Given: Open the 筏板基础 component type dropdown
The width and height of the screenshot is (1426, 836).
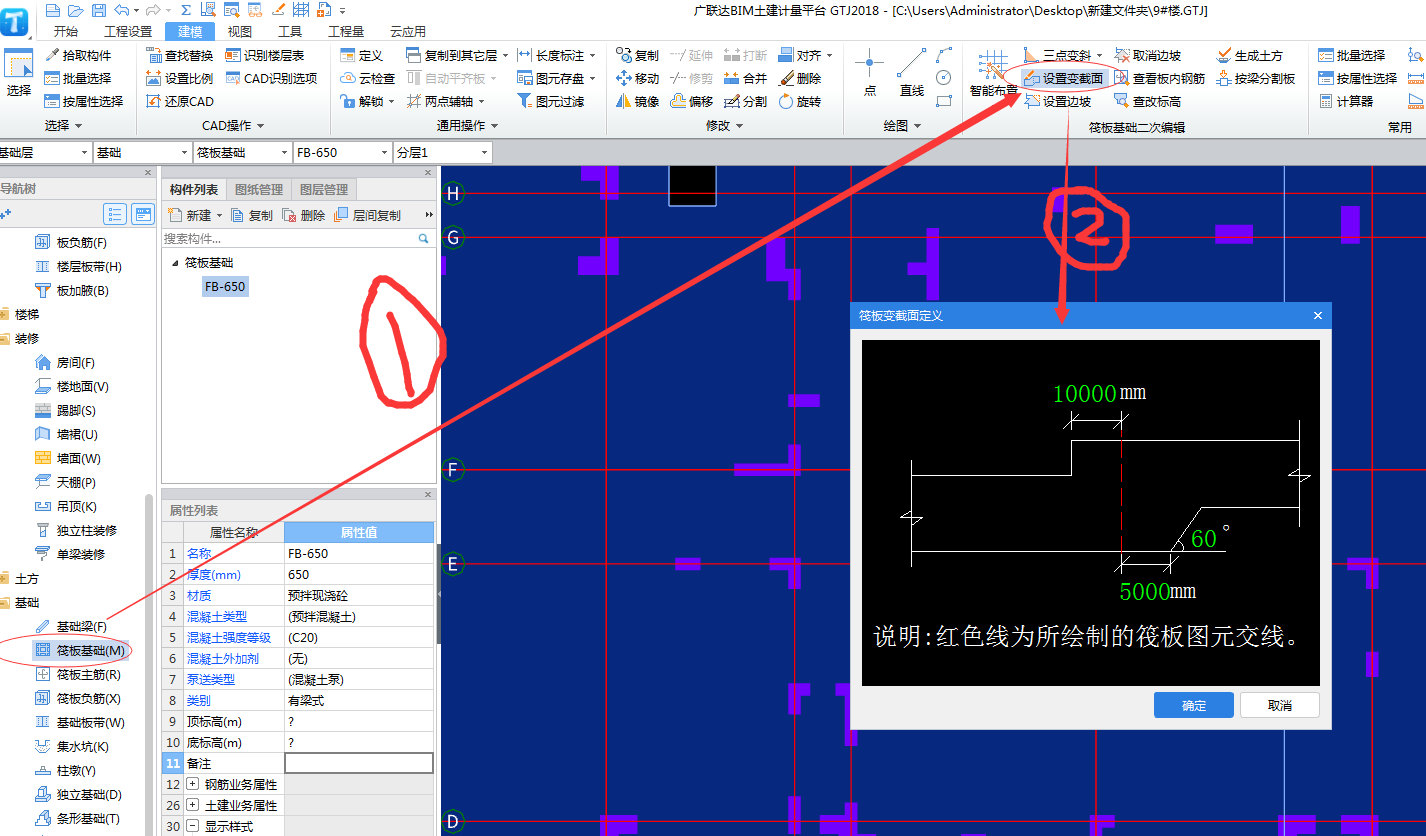Looking at the screenshot, I should [242, 153].
